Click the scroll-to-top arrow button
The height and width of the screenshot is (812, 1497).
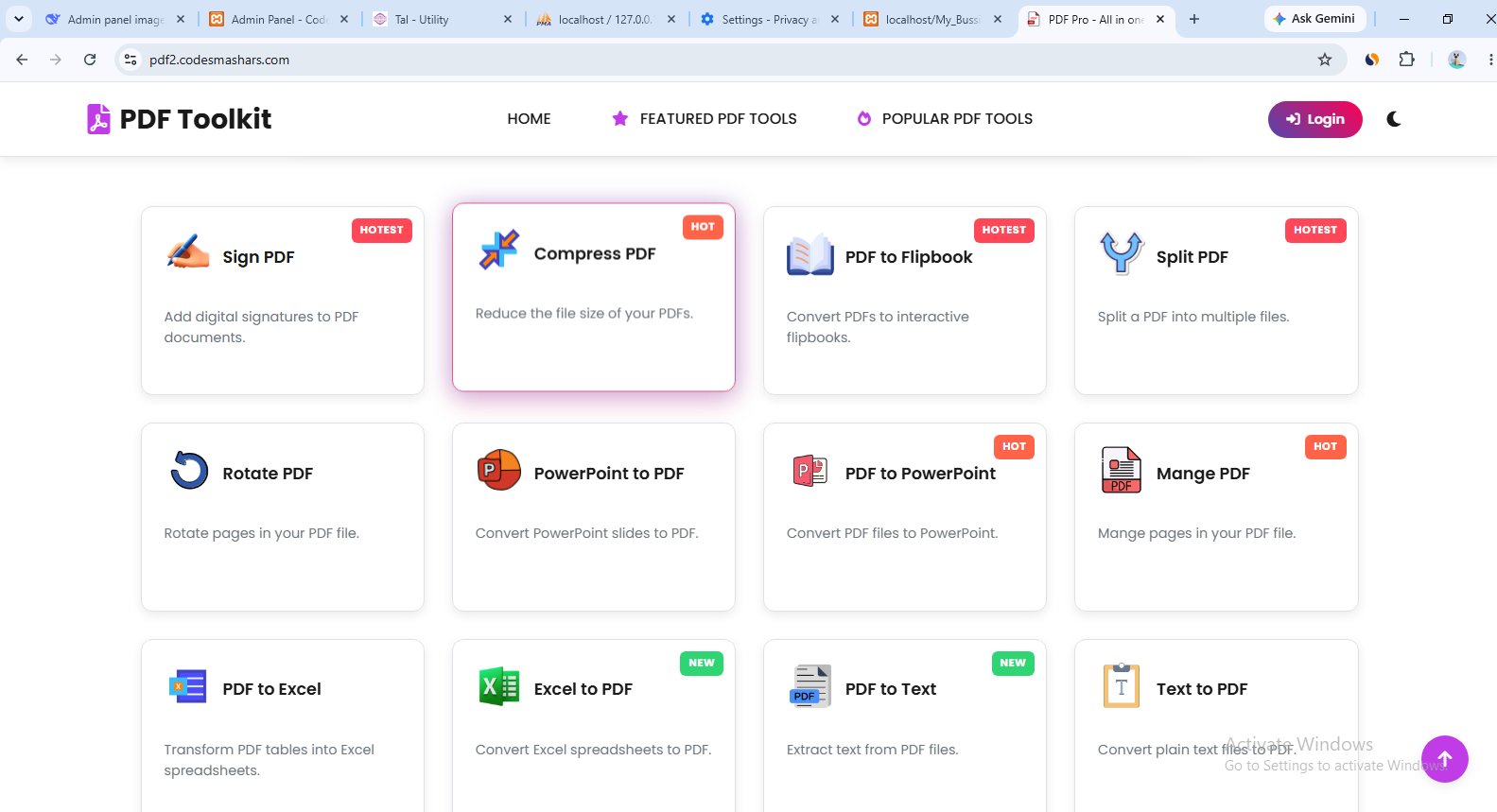tap(1445, 759)
